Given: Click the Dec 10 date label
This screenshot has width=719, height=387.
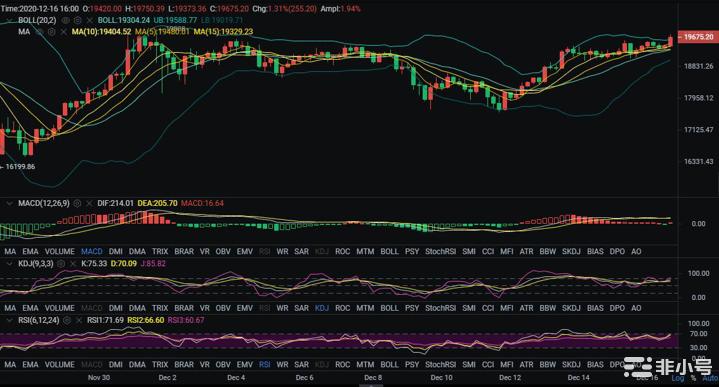Looking at the screenshot, I should coord(442,378).
